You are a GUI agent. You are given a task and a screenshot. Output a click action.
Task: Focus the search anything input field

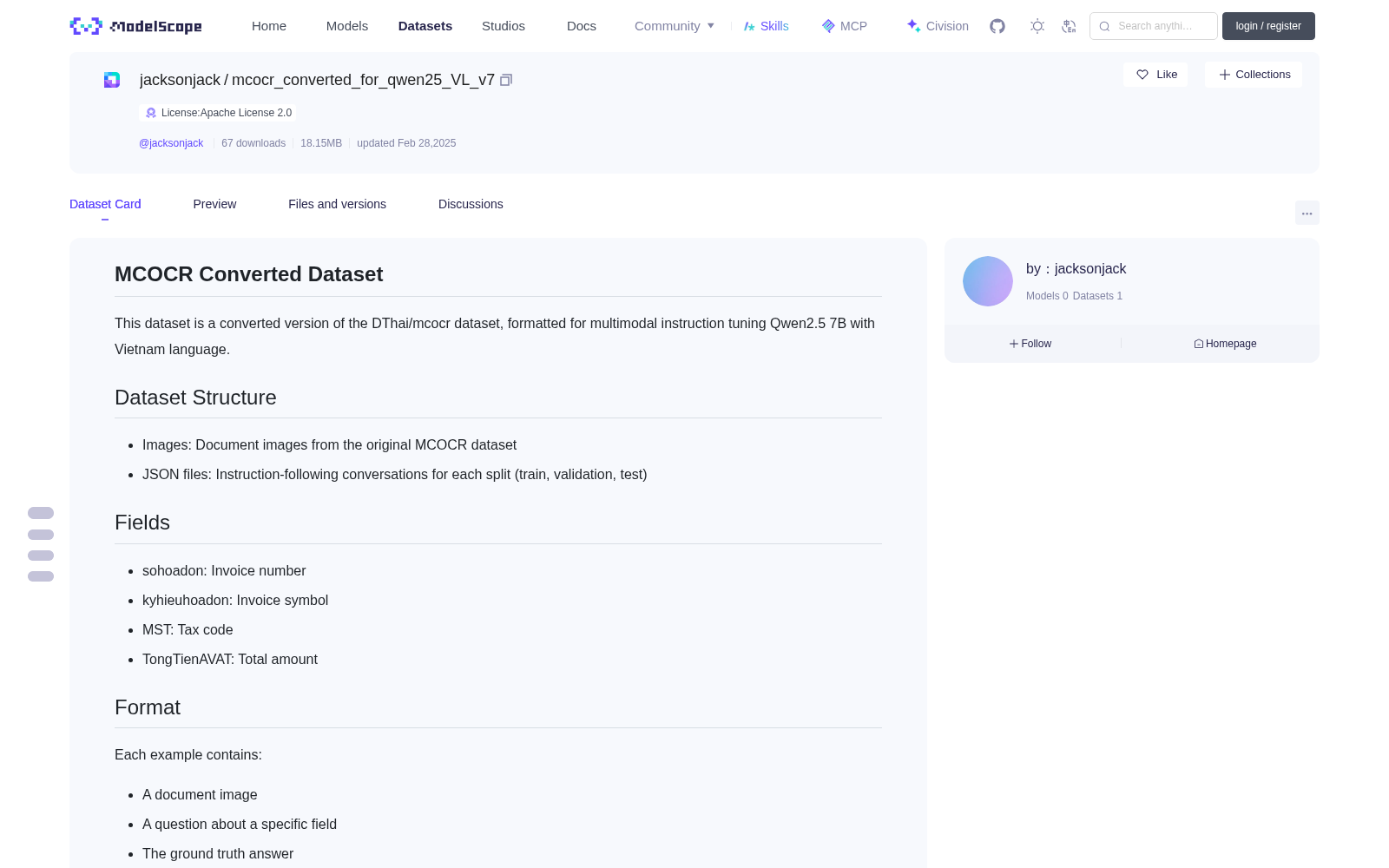(x=1154, y=26)
